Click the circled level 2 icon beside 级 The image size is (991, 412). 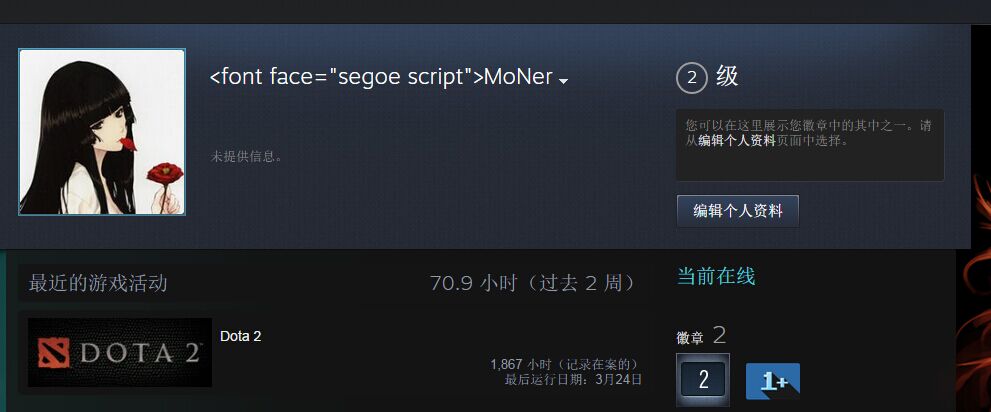691,78
